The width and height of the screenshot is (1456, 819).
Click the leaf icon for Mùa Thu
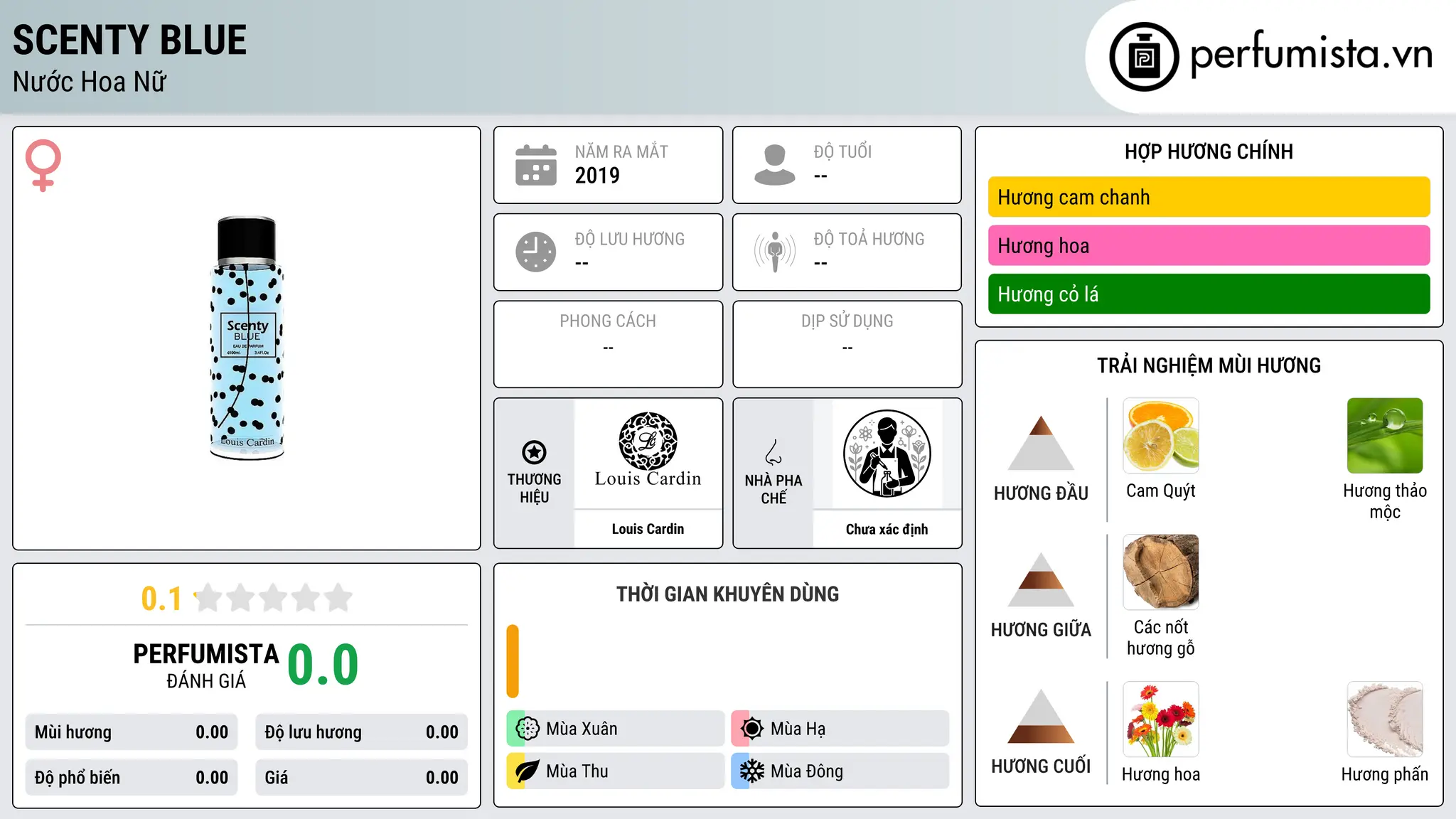click(x=528, y=771)
